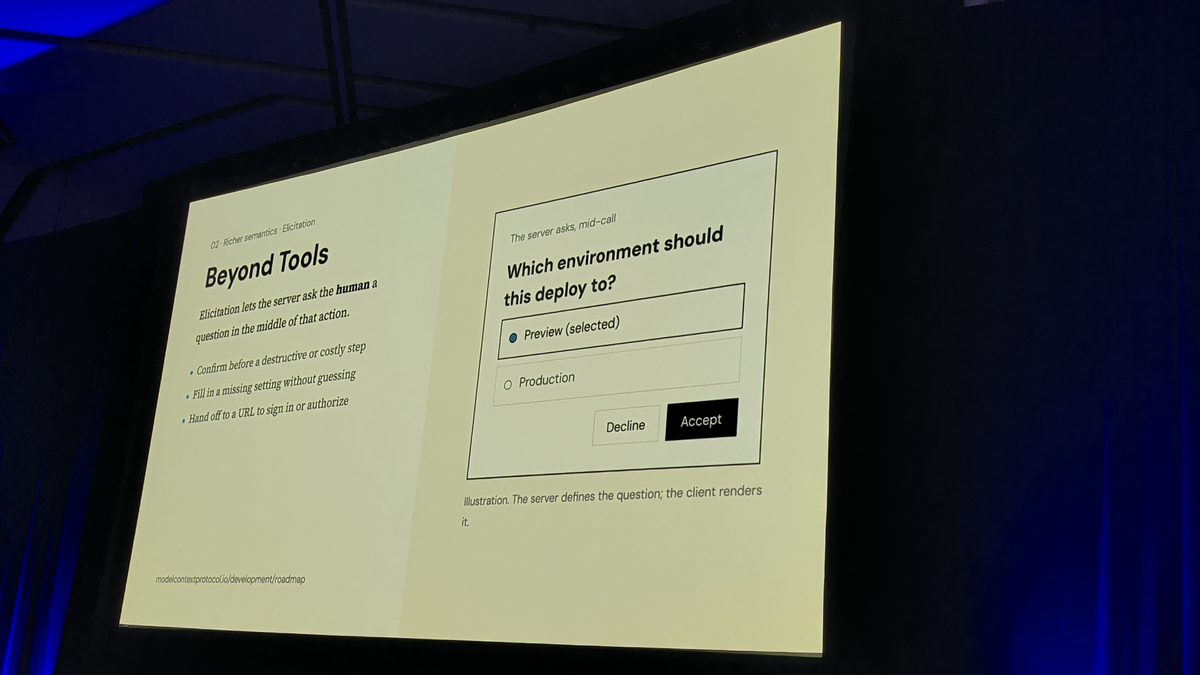Viewport: 1200px width, 675px height.
Task: Click the '02 · Richer semantics · Elicitation' breadcrumb
Action: click(x=262, y=235)
